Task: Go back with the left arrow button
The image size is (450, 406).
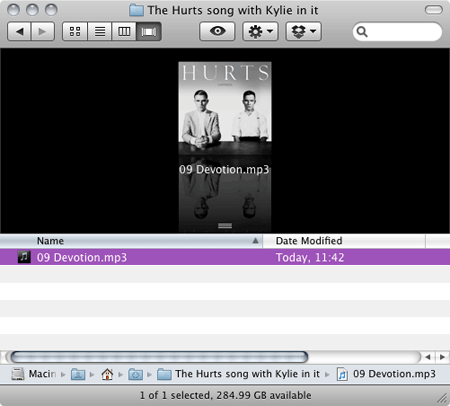Action: coord(19,32)
